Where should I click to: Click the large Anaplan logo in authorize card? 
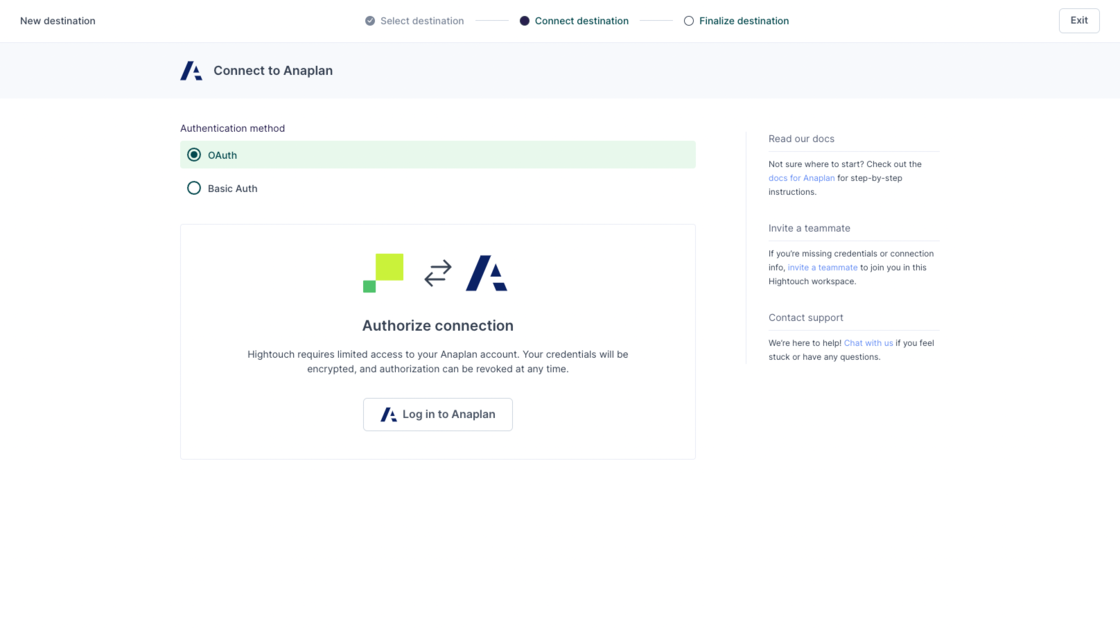[x=487, y=273]
